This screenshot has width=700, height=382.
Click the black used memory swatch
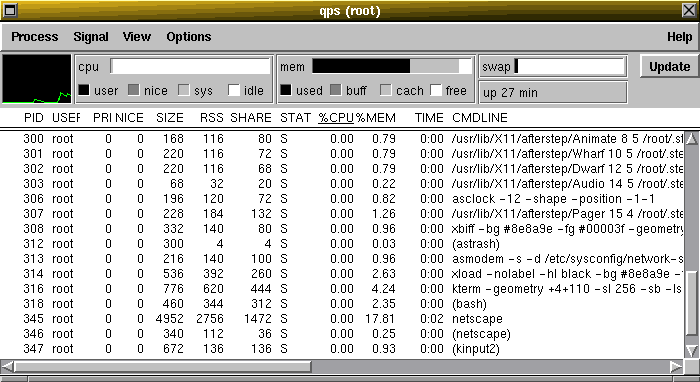tap(286, 90)
